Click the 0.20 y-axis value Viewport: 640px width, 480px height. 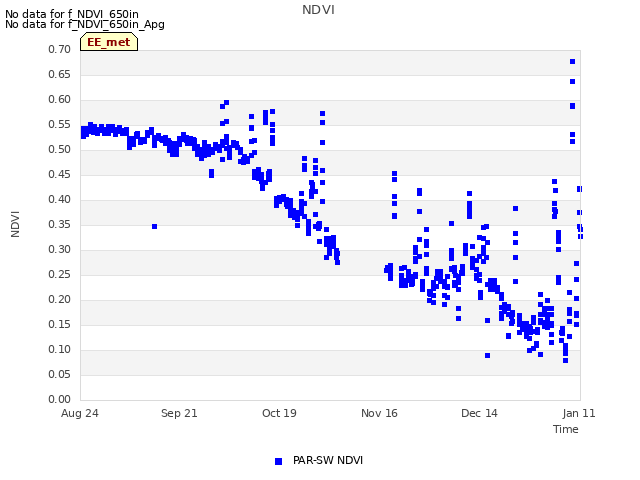pos(60,299)
